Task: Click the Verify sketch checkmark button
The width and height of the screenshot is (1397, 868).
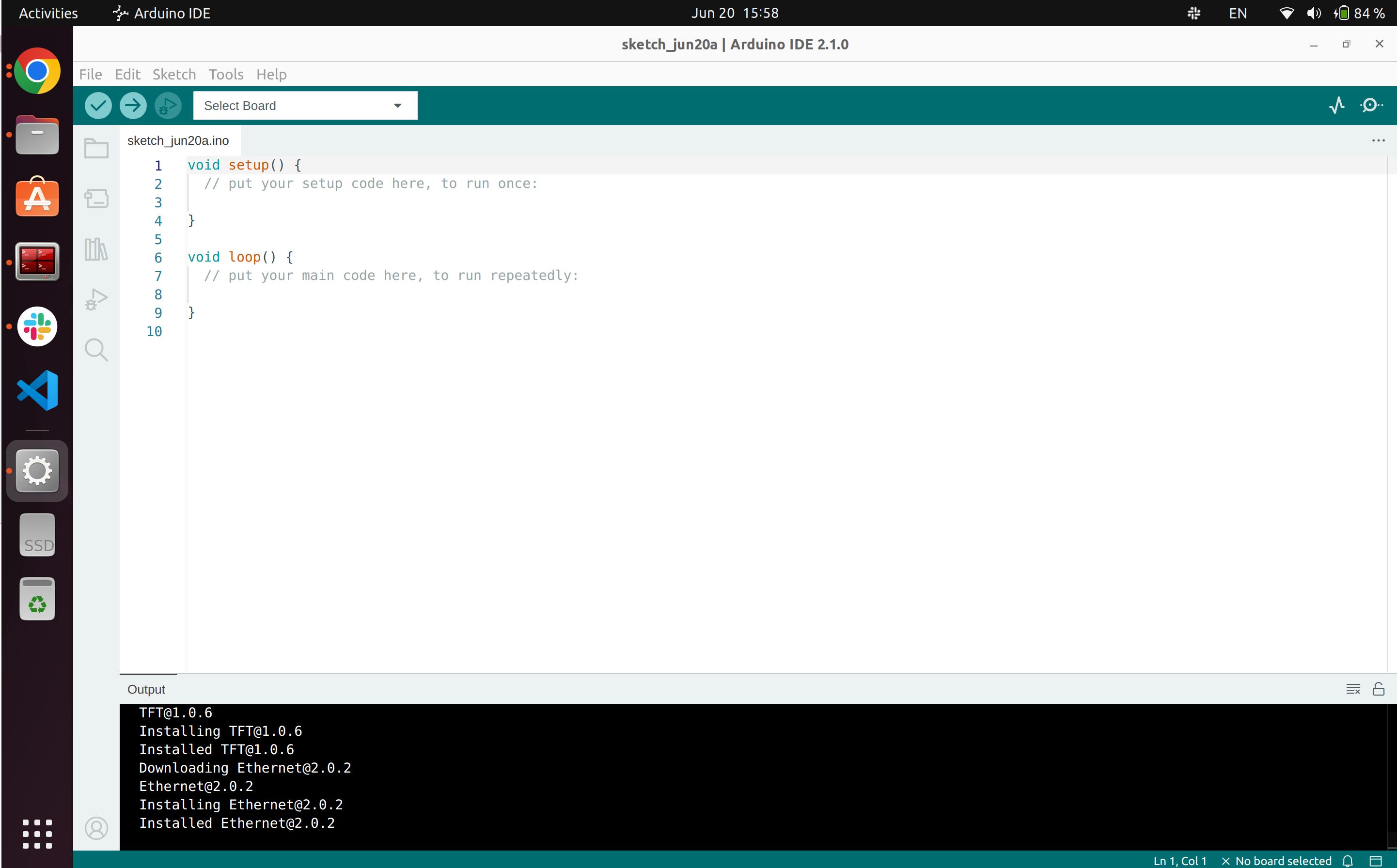Action: click(98, 106)
